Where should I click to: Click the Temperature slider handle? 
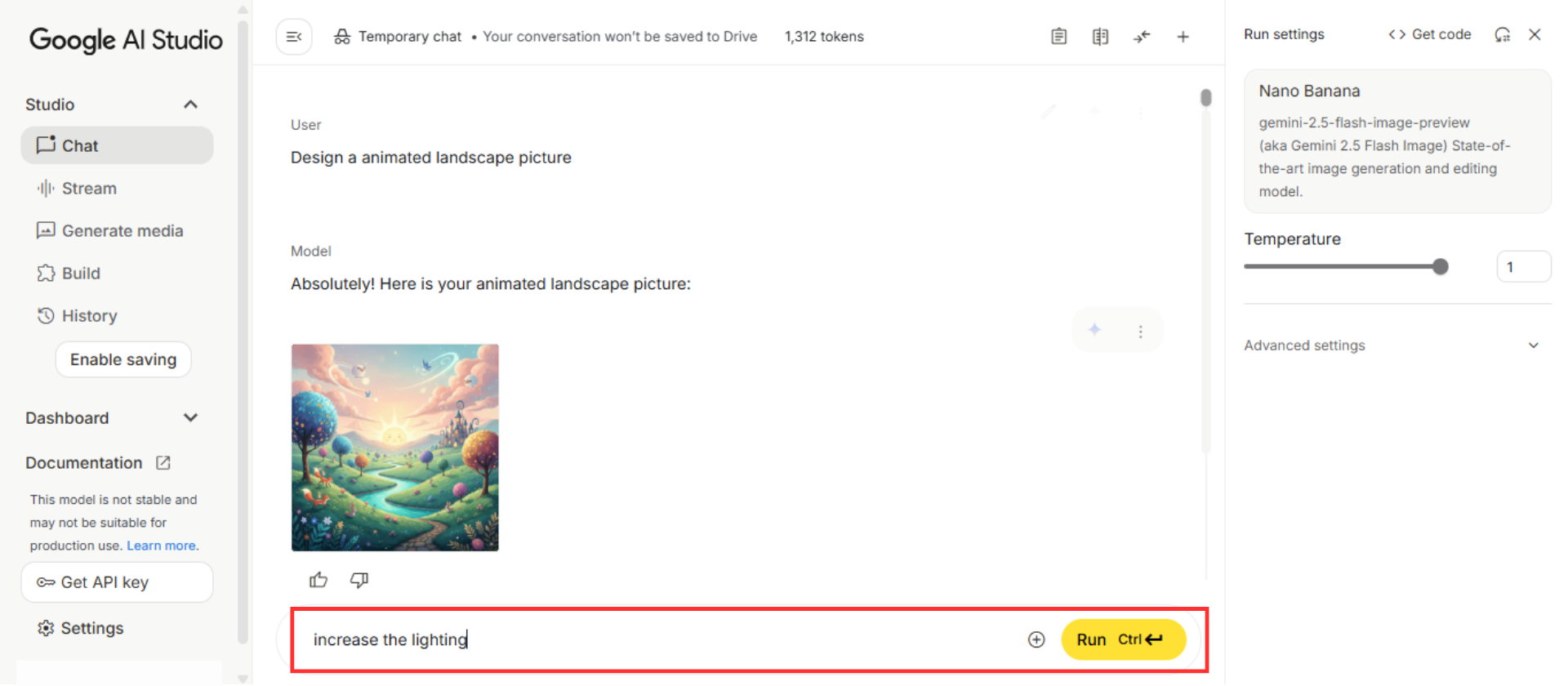[1440, 266]
